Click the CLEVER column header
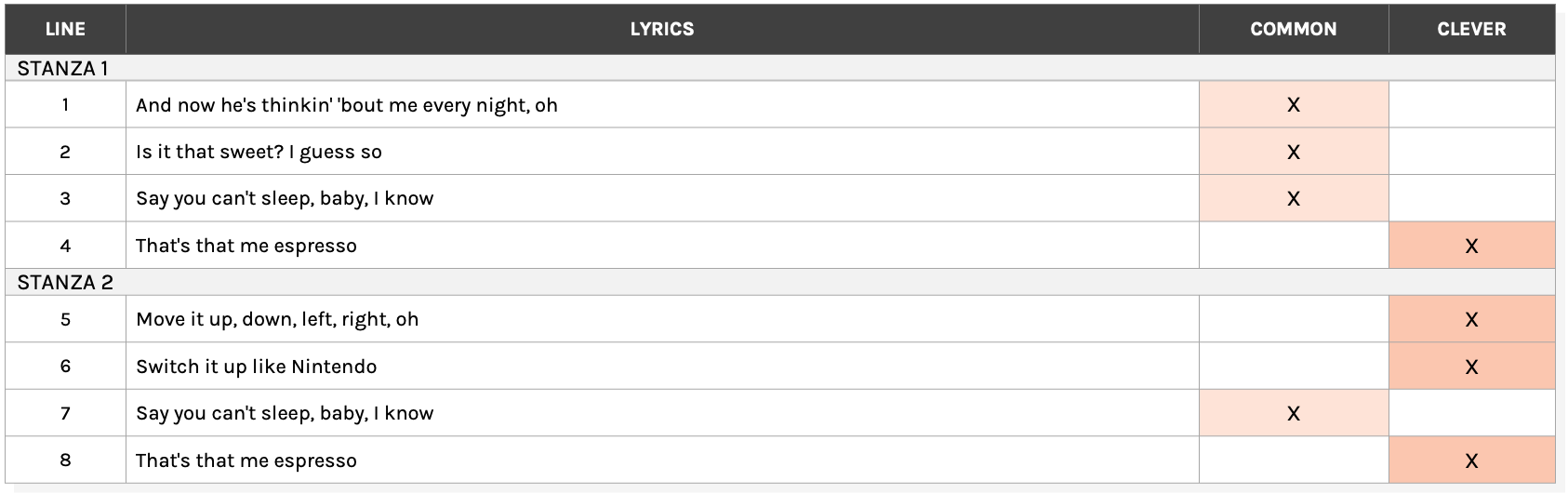Image resolution: width=1568 pixels, height=494 pixels. 1470,29
